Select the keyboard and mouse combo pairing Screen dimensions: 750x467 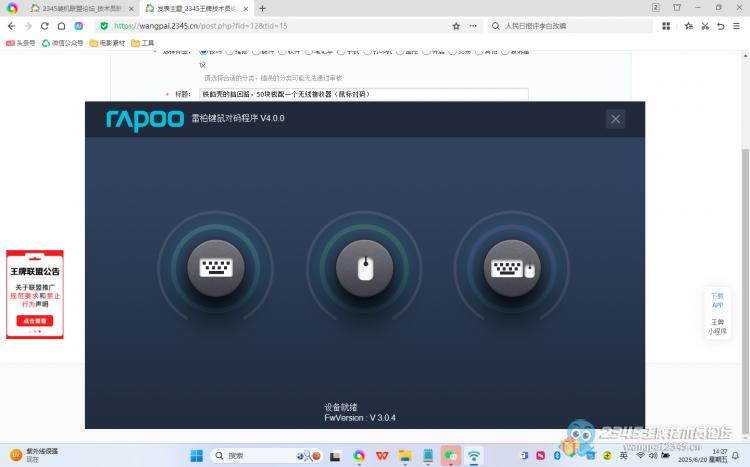pyautogui.click(x=511, y=268)
